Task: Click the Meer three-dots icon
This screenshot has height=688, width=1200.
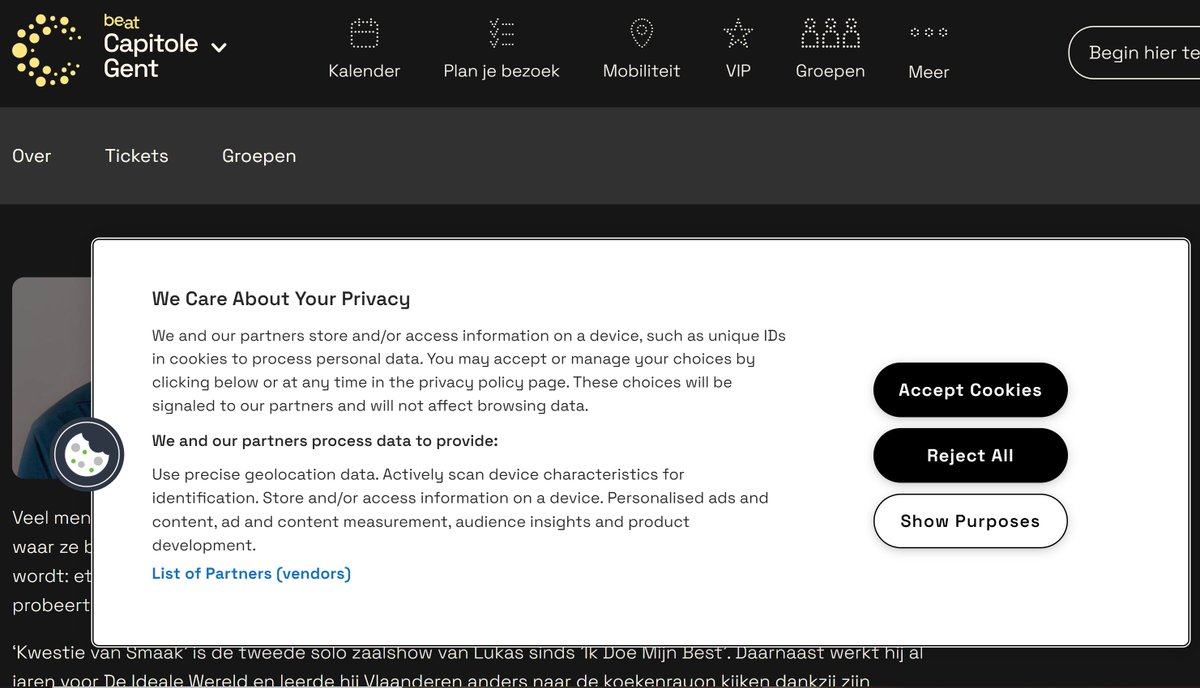Action: [x=928, y=33]
